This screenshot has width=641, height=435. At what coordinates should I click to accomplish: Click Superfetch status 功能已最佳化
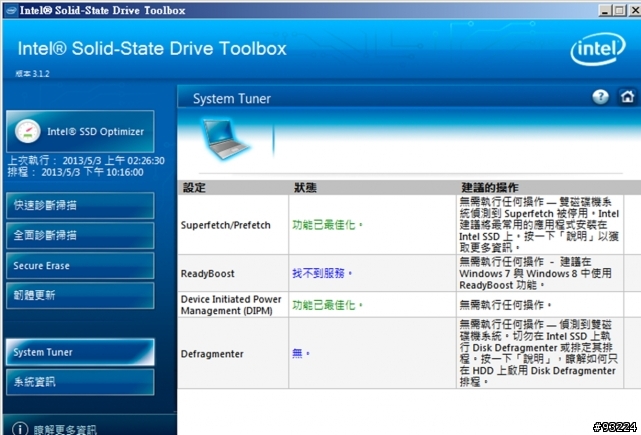327,225
